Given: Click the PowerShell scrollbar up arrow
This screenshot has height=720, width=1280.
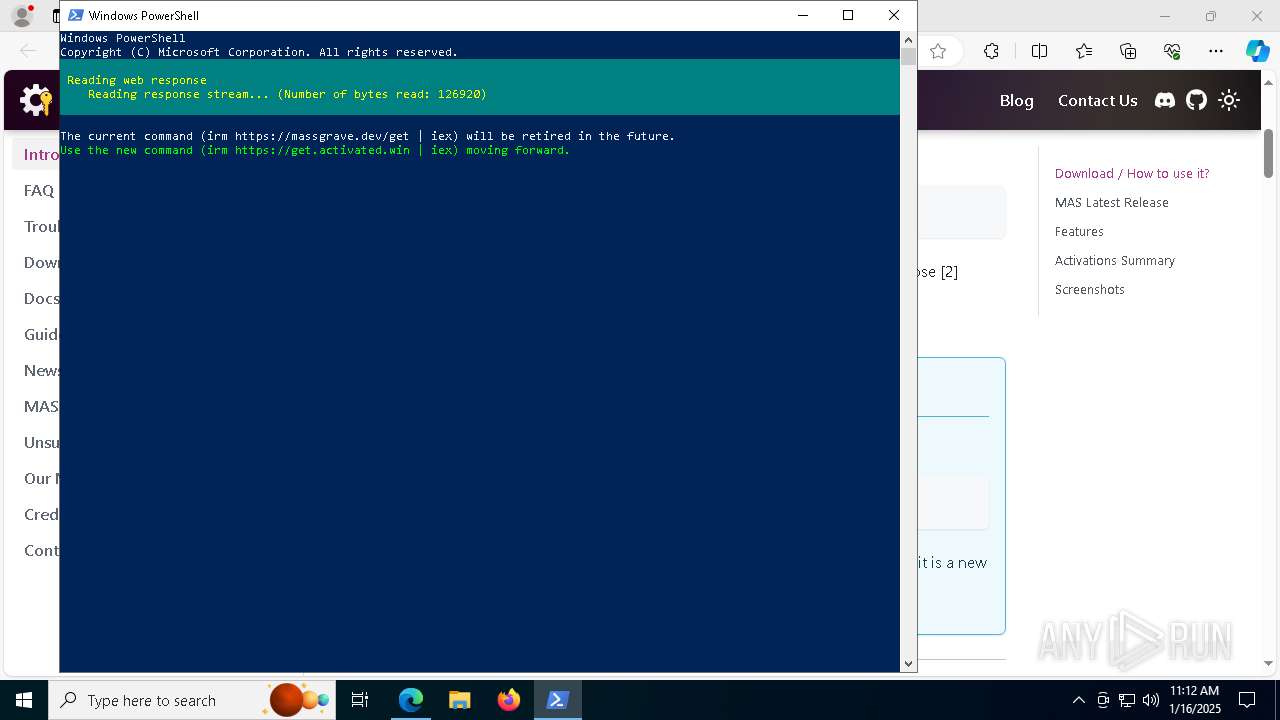Looking at the screenshot, I should pyautogui.click(x=908, y=39).
